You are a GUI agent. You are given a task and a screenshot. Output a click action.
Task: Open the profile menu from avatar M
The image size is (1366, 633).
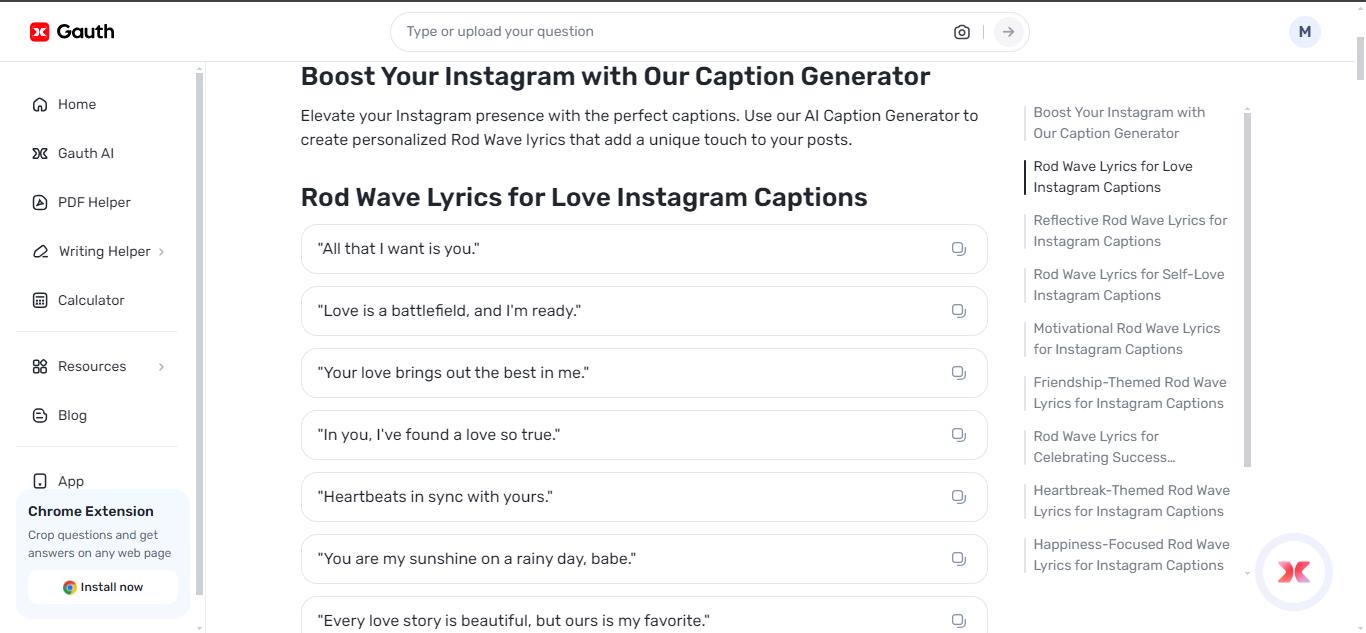pyautogui.click(x=1304, y=31)
